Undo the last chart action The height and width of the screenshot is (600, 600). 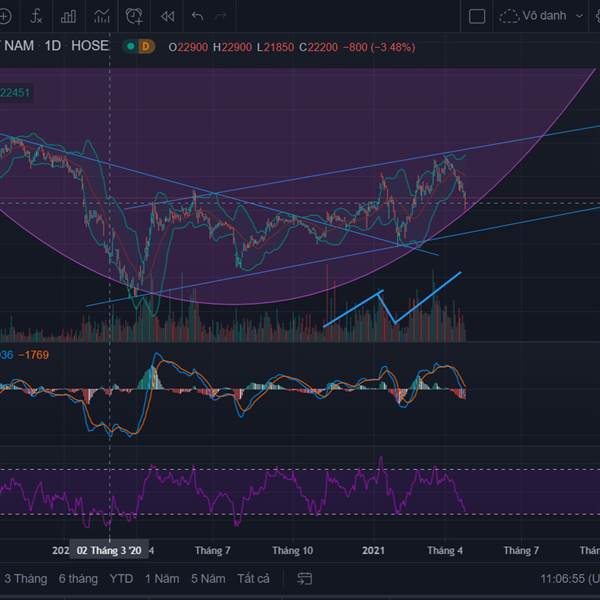(197, 16)
